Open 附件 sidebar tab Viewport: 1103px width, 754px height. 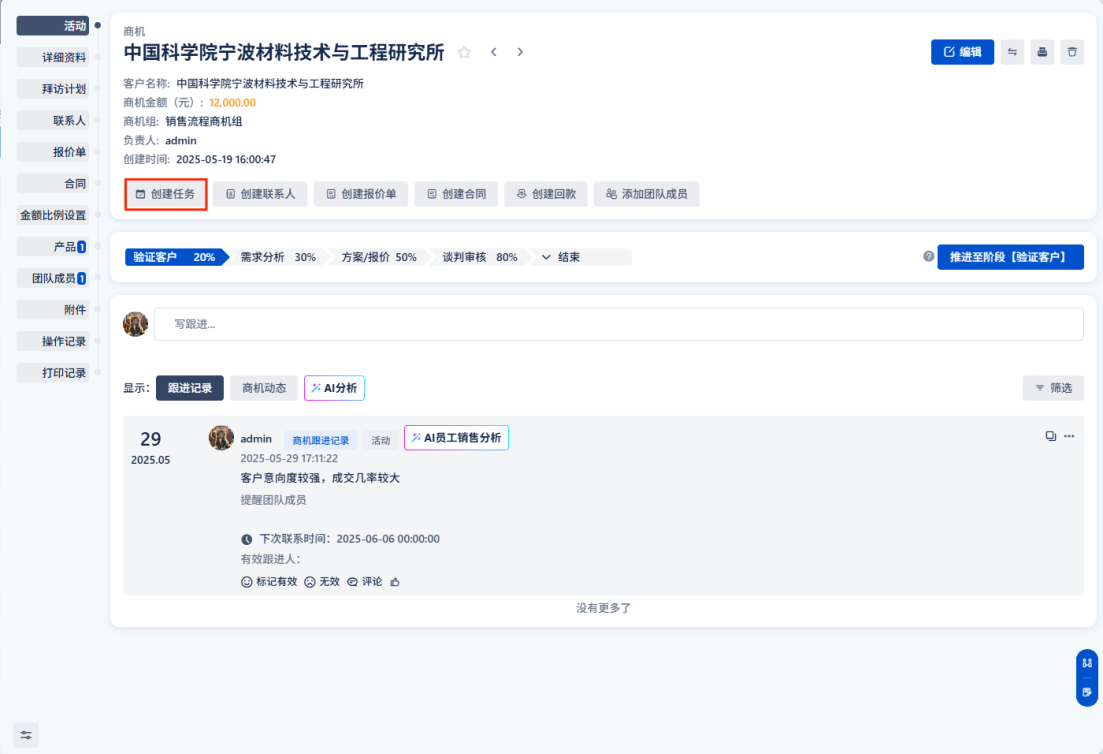pyautogui.click(x=53, y=310)
